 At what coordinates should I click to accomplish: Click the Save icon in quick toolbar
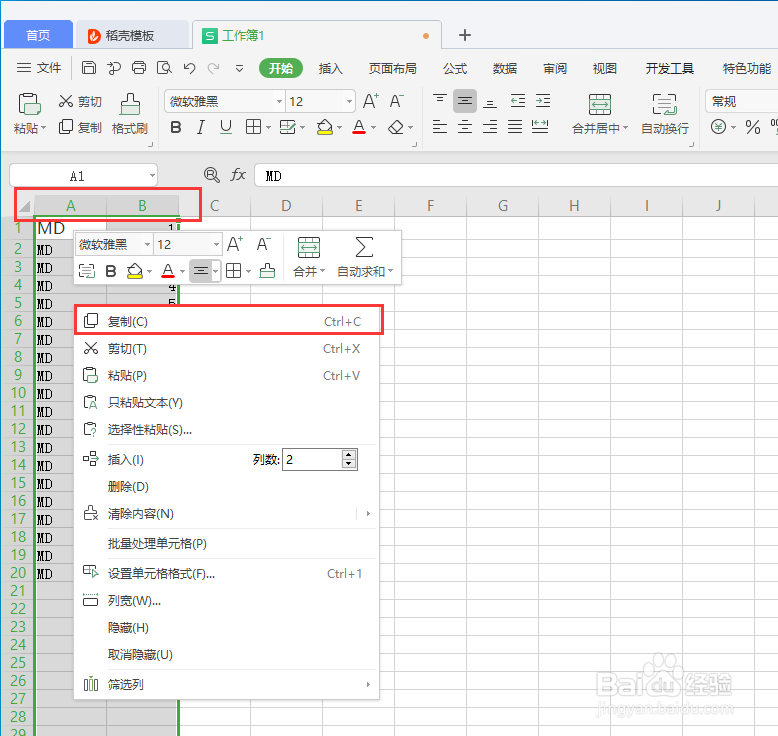click(x=89, y=67)
